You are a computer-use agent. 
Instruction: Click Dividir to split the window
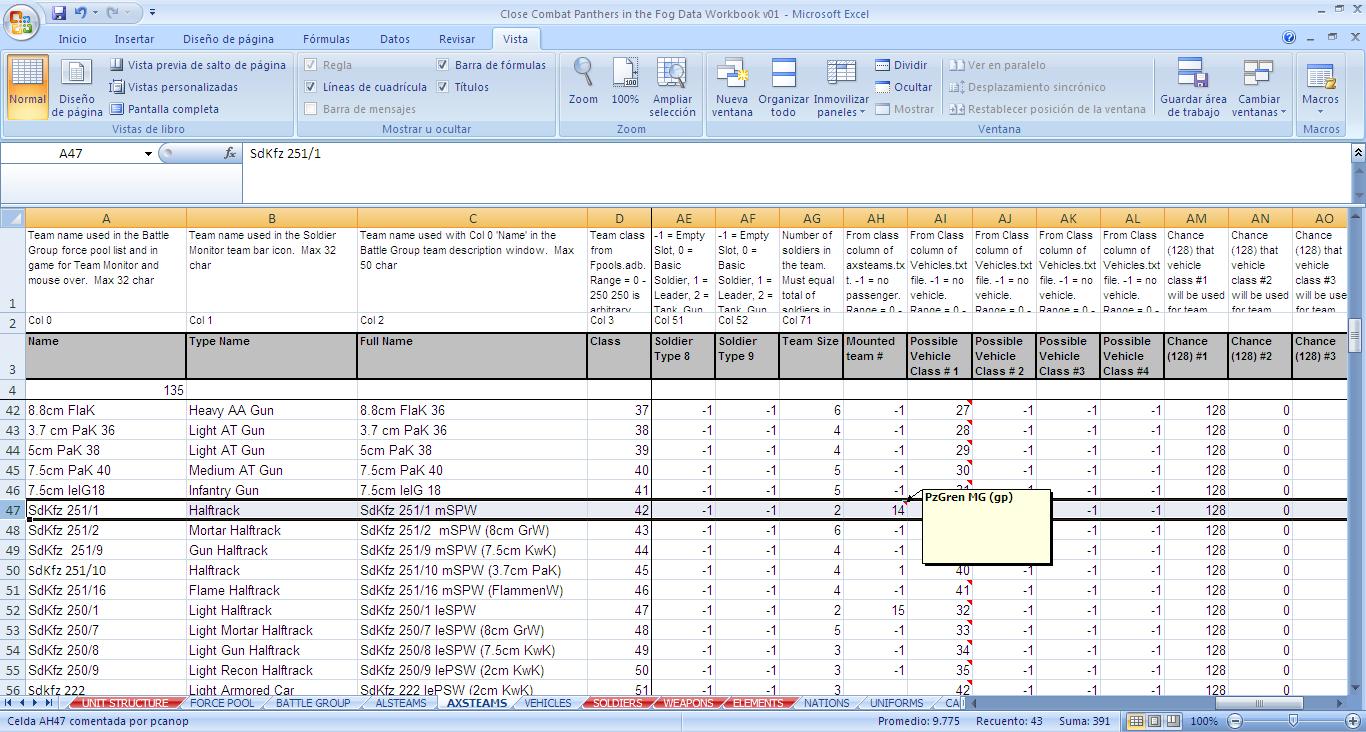(x=901, y=65)
